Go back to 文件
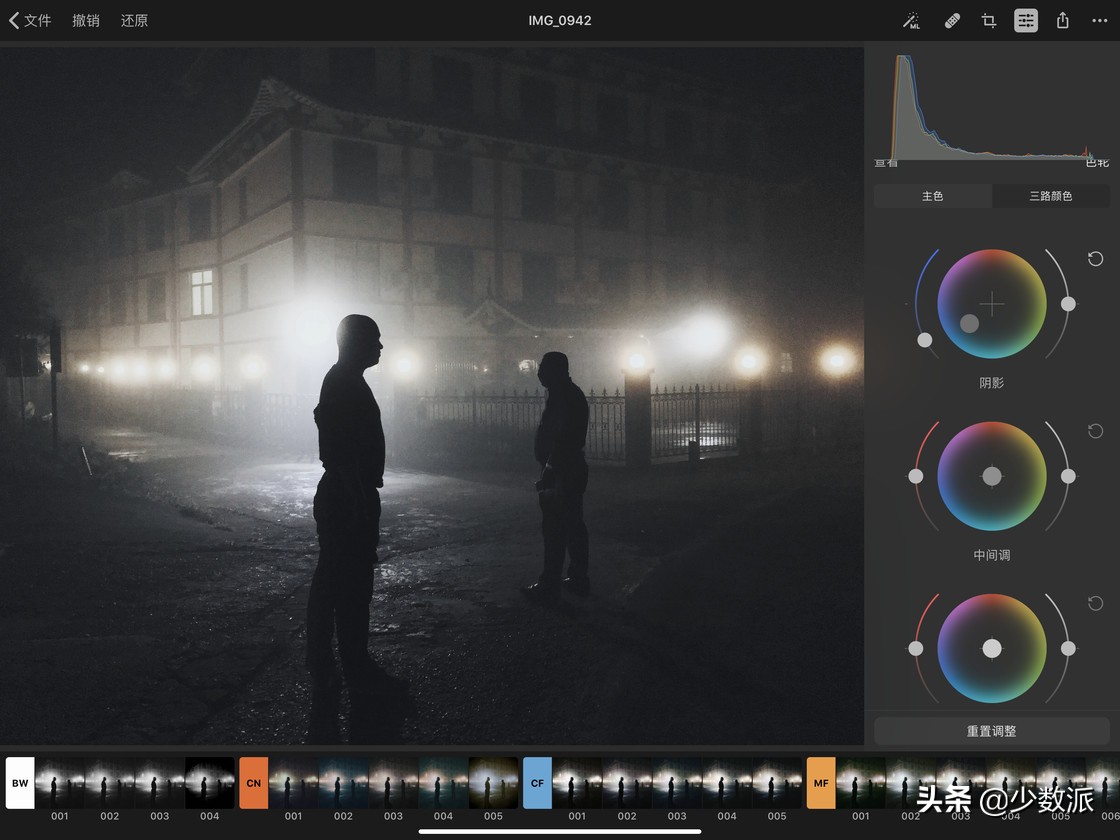The height and width of the screenshot is (840, 1120). [x=30, y=21]
